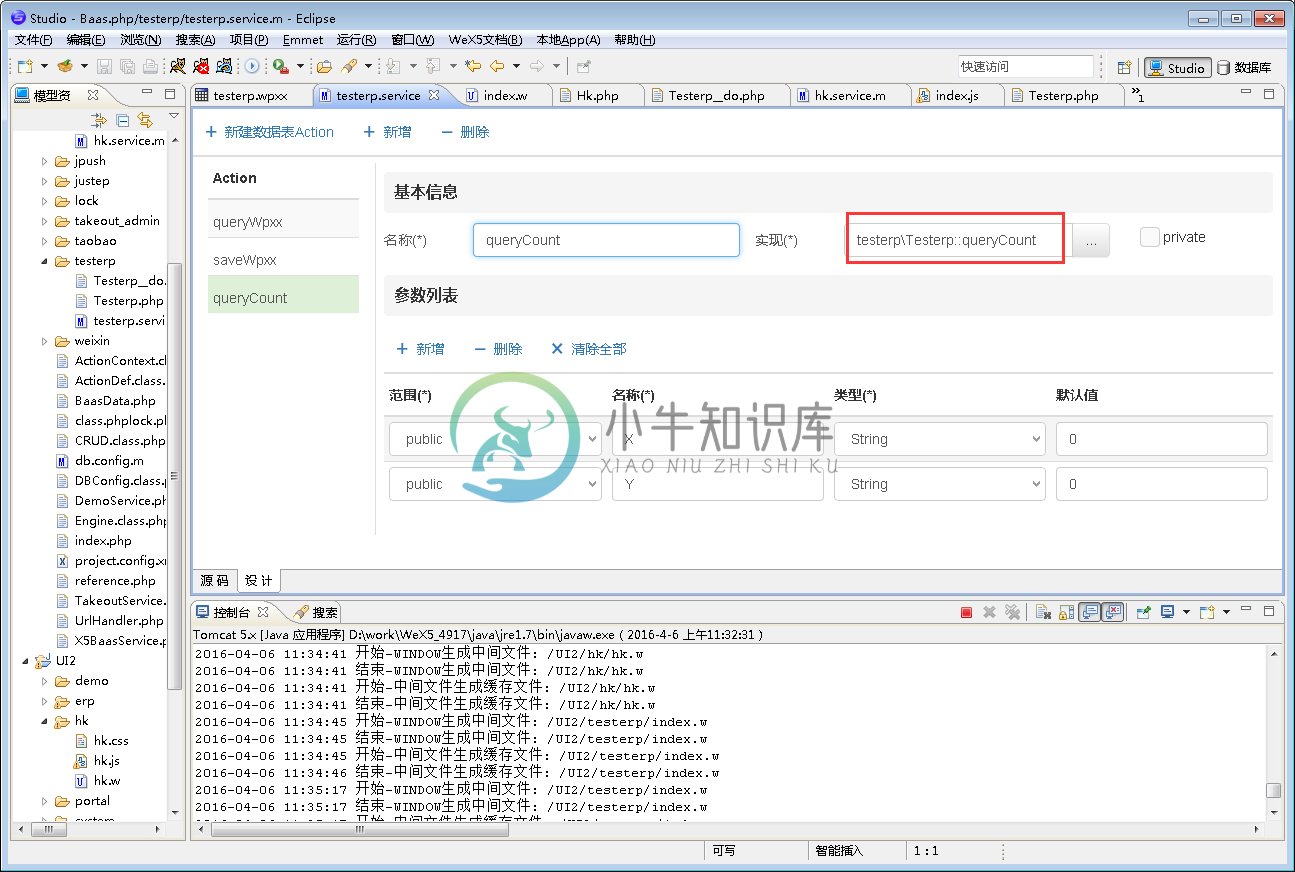The image size is (1295, 872).
Task: Terminate the console process with red square
Action: tap(966, 612)
